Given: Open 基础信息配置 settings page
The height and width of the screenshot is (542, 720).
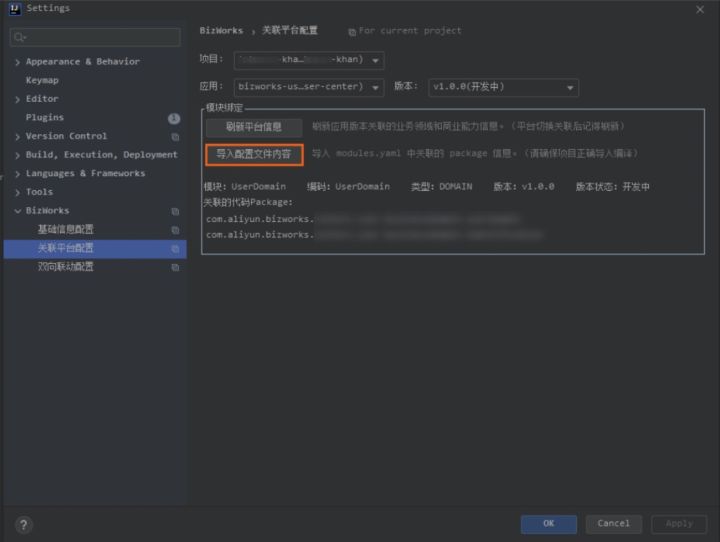Looking at the screenshot, I should [x=66, y=229].
